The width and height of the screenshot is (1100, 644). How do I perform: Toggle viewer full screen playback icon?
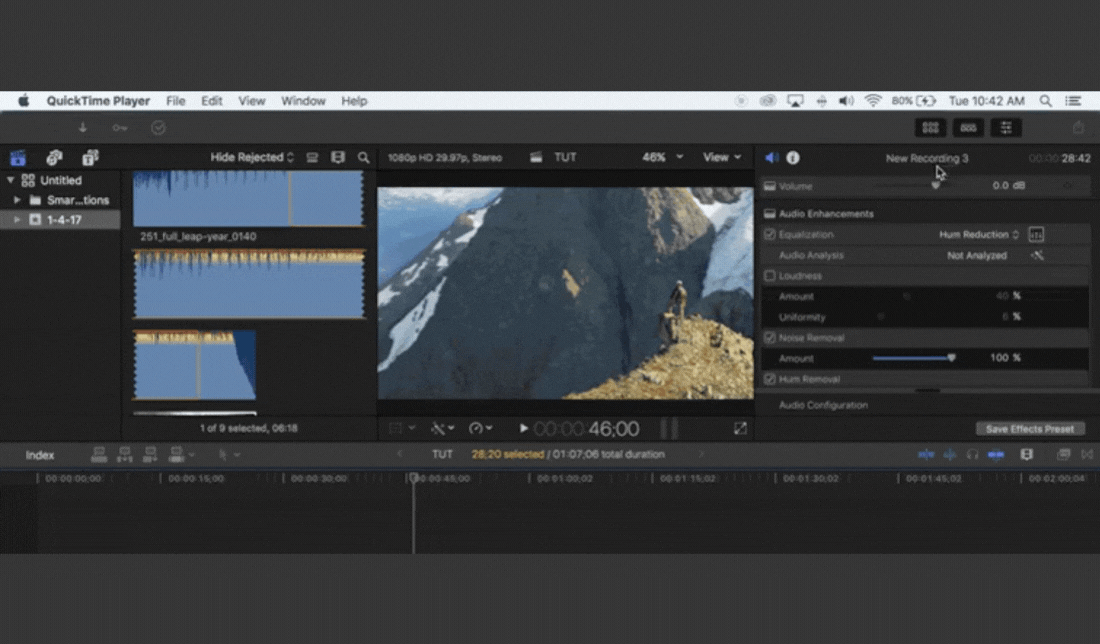coord(740,428)
